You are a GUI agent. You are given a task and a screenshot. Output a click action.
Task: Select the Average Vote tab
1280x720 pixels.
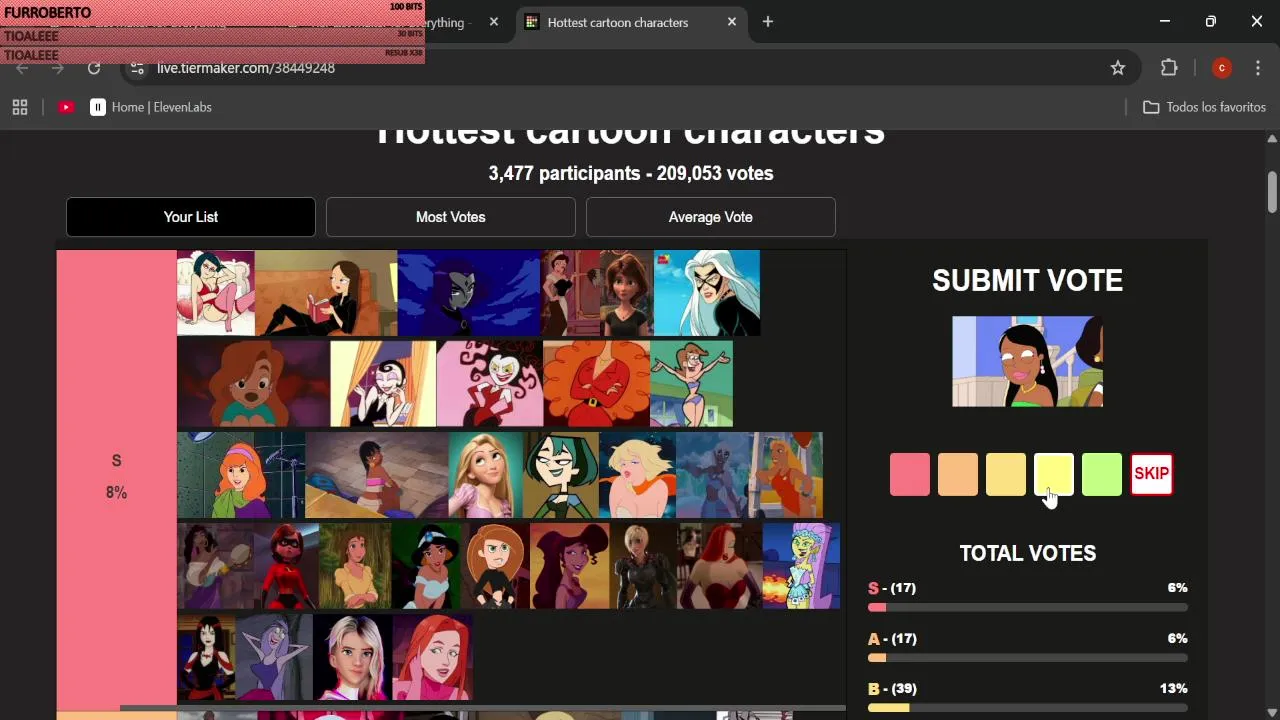tap(711, 217)
